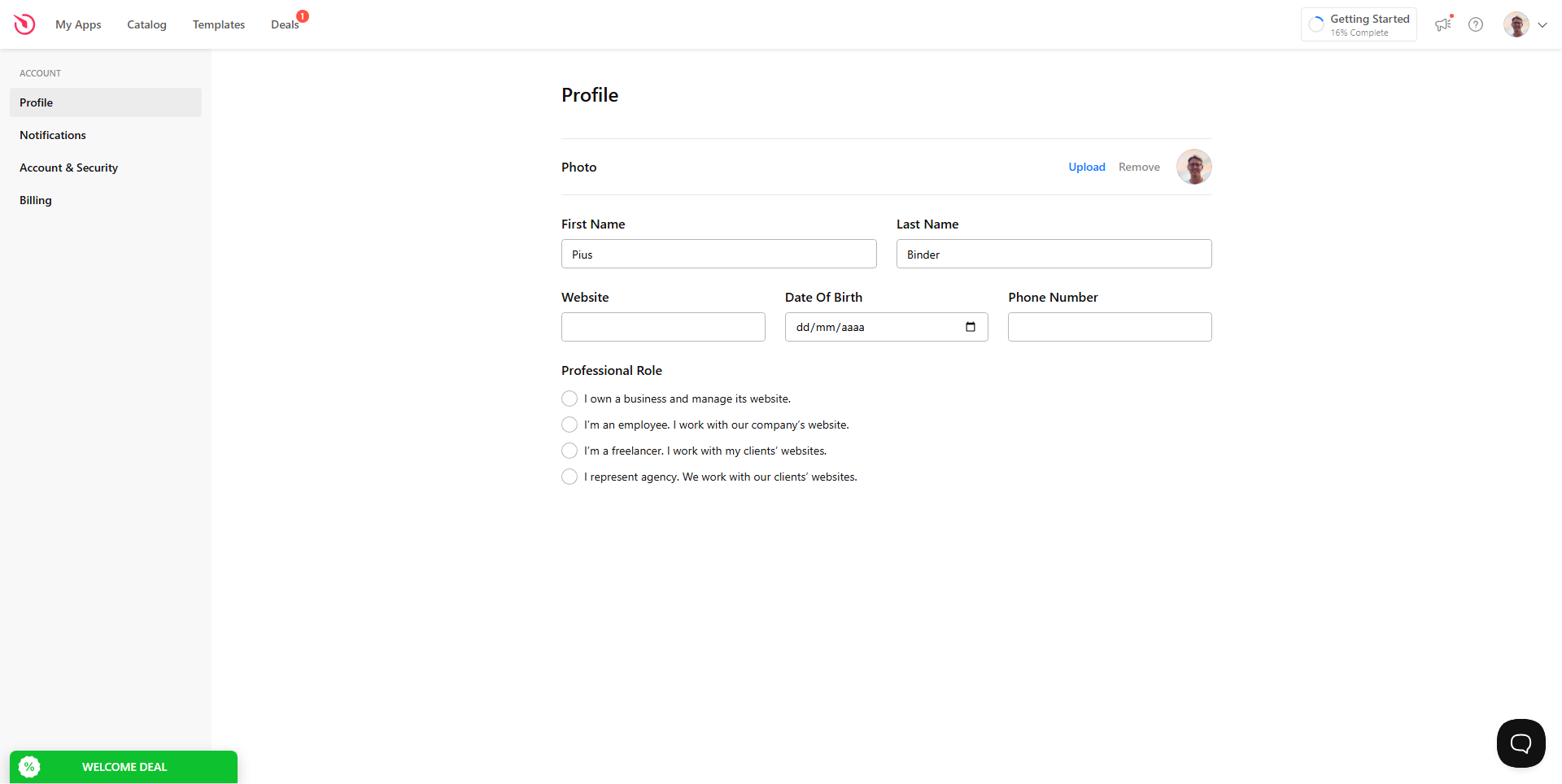This screenshot has width=1562, height=784.
Task: Pick the 'I represent agency' radio button
Action: (569, 477)
